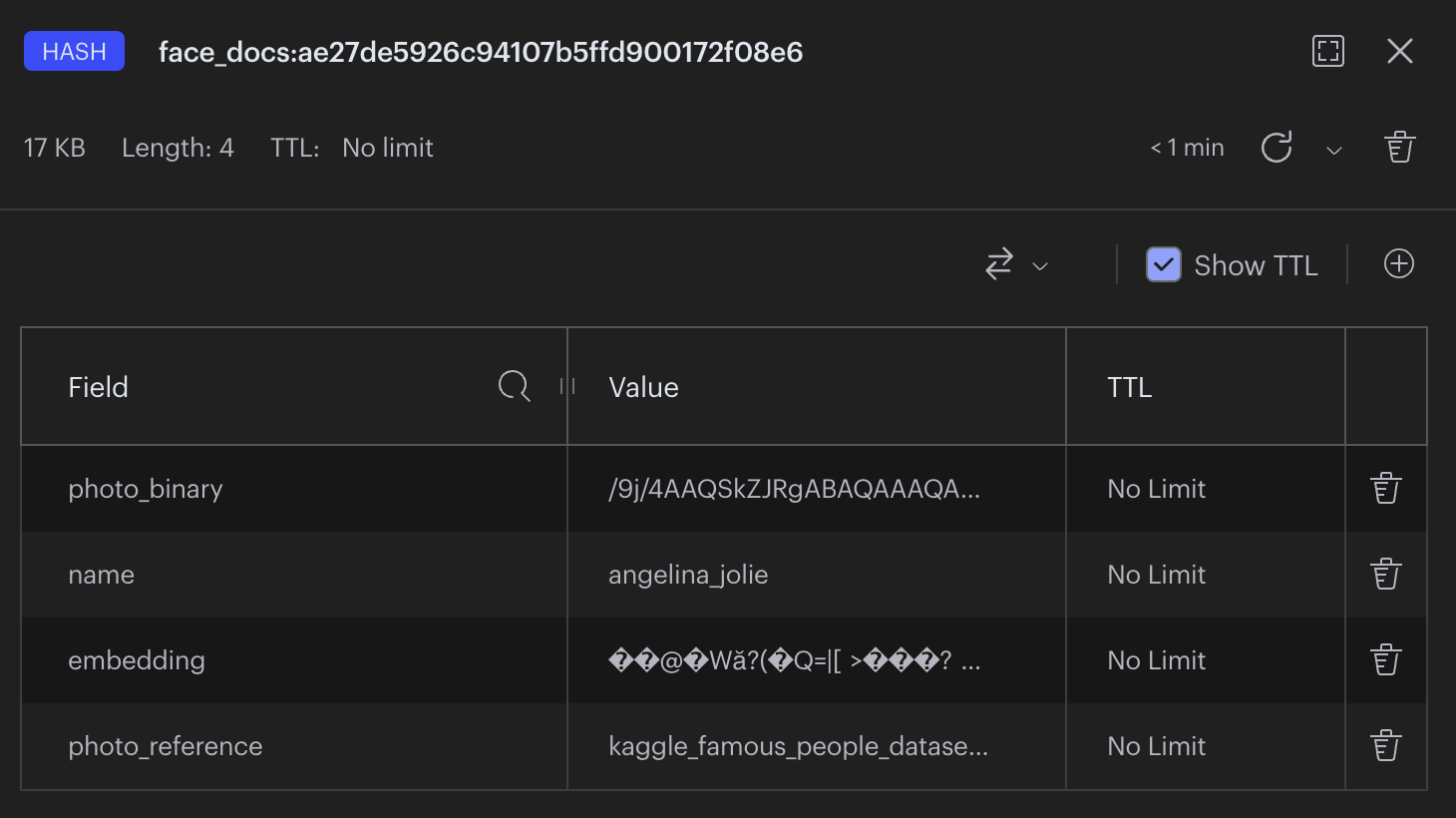Edit the key TTL No limit value

[x=387, y=148]
